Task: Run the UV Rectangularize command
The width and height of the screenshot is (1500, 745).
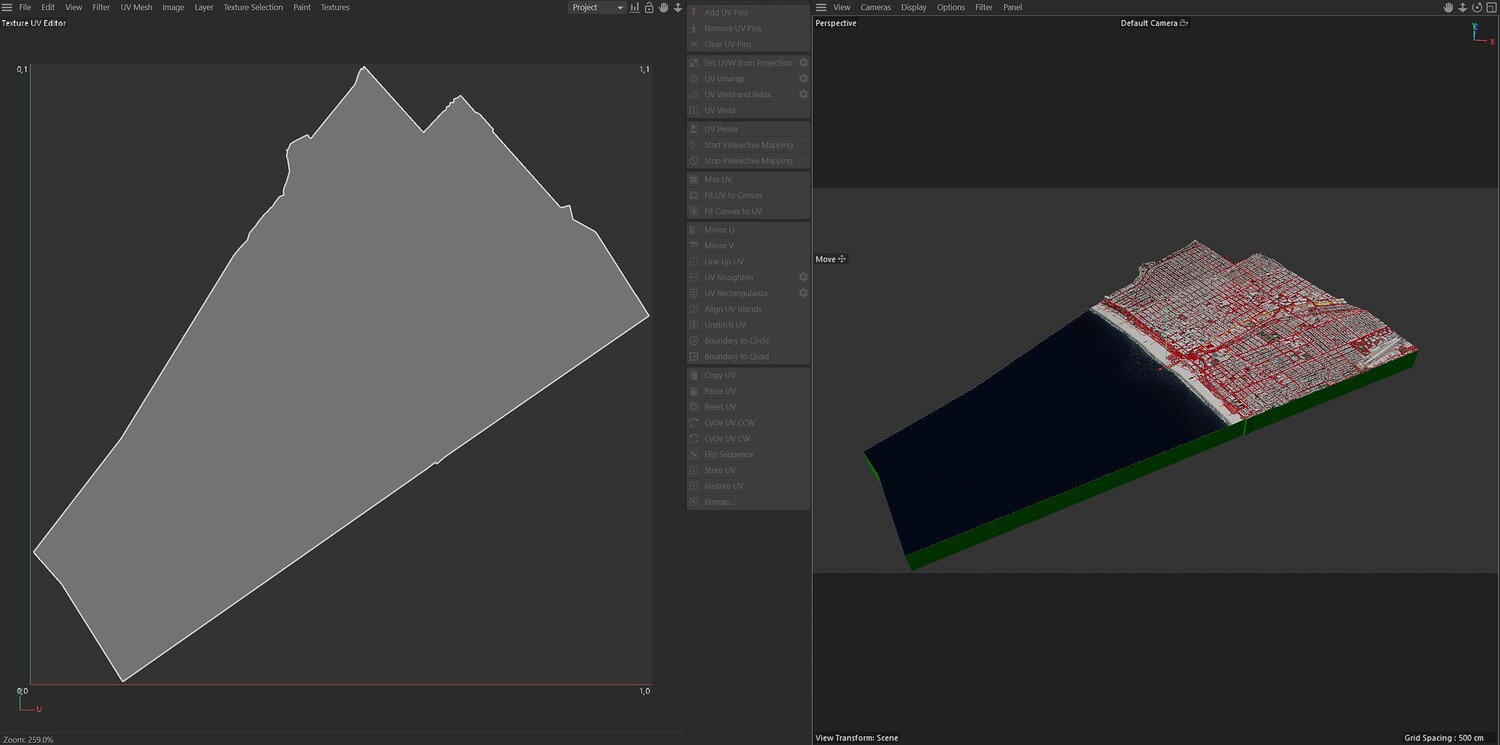Action: [742, 293]
